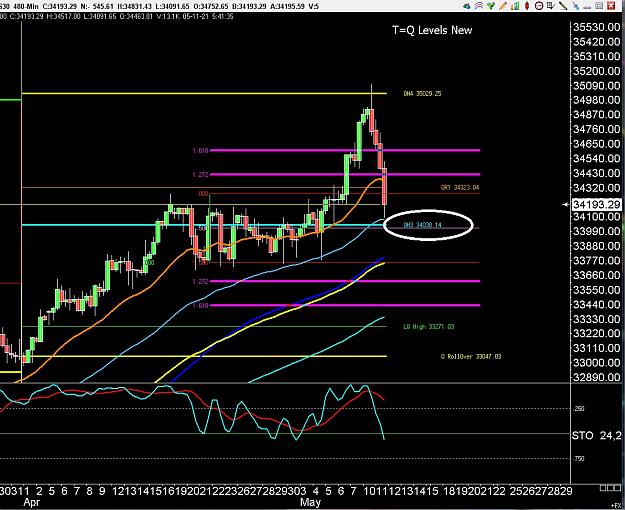Click the 35090.00 price axis value

click(x=596, y=86)
